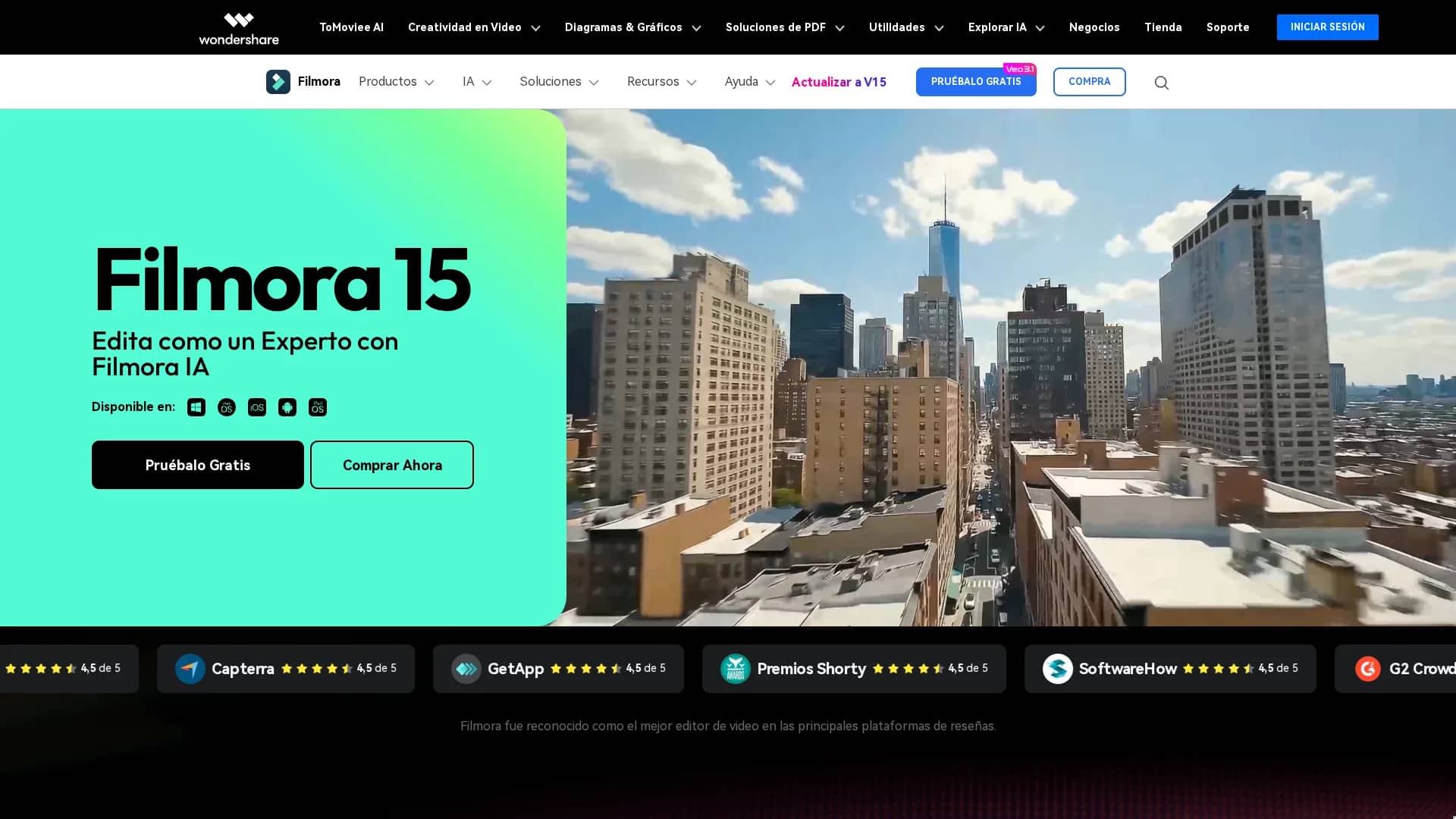The height and width of the screenshot is (819, 1456).
Task: Click the SoftwareHow rating card
Action: [1170, 669]
